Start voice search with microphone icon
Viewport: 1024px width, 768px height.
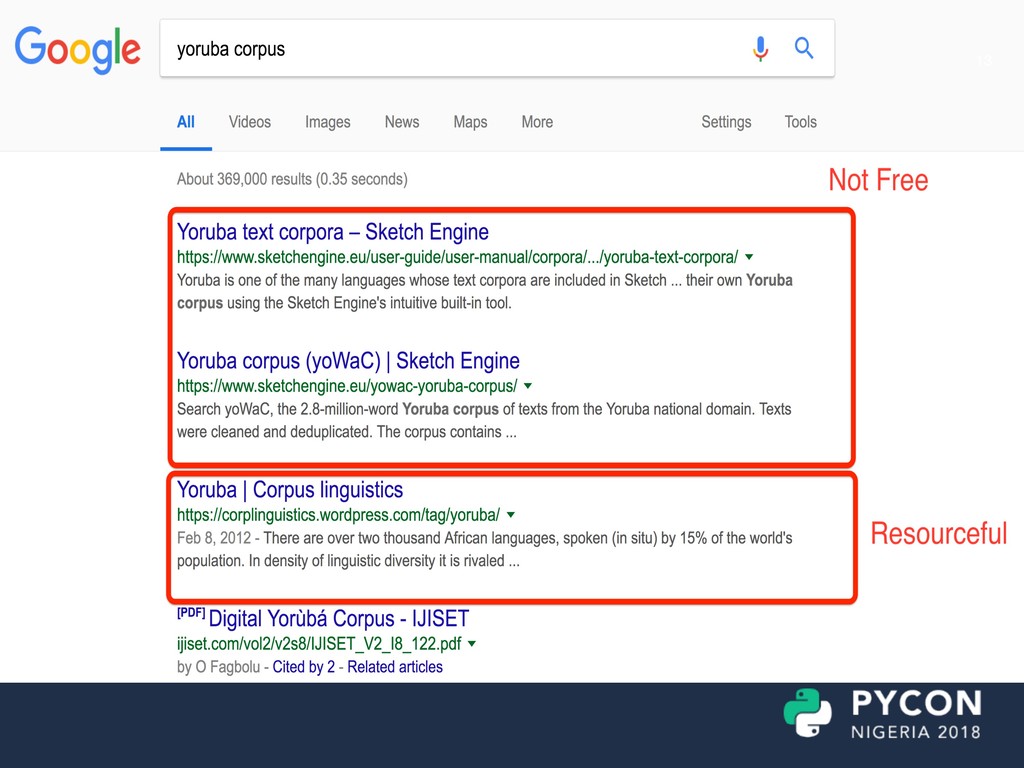point(761,48)
